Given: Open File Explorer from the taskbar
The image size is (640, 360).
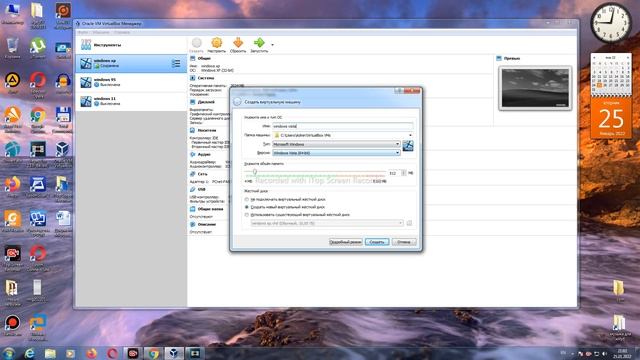Looking at the screenshot, I should (x=50, y=353).
